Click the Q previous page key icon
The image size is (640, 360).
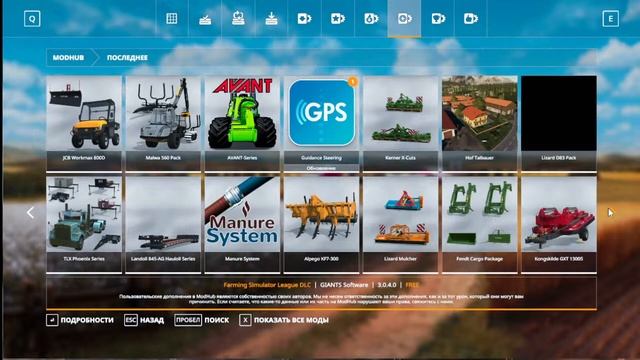[x=32, y=19]
